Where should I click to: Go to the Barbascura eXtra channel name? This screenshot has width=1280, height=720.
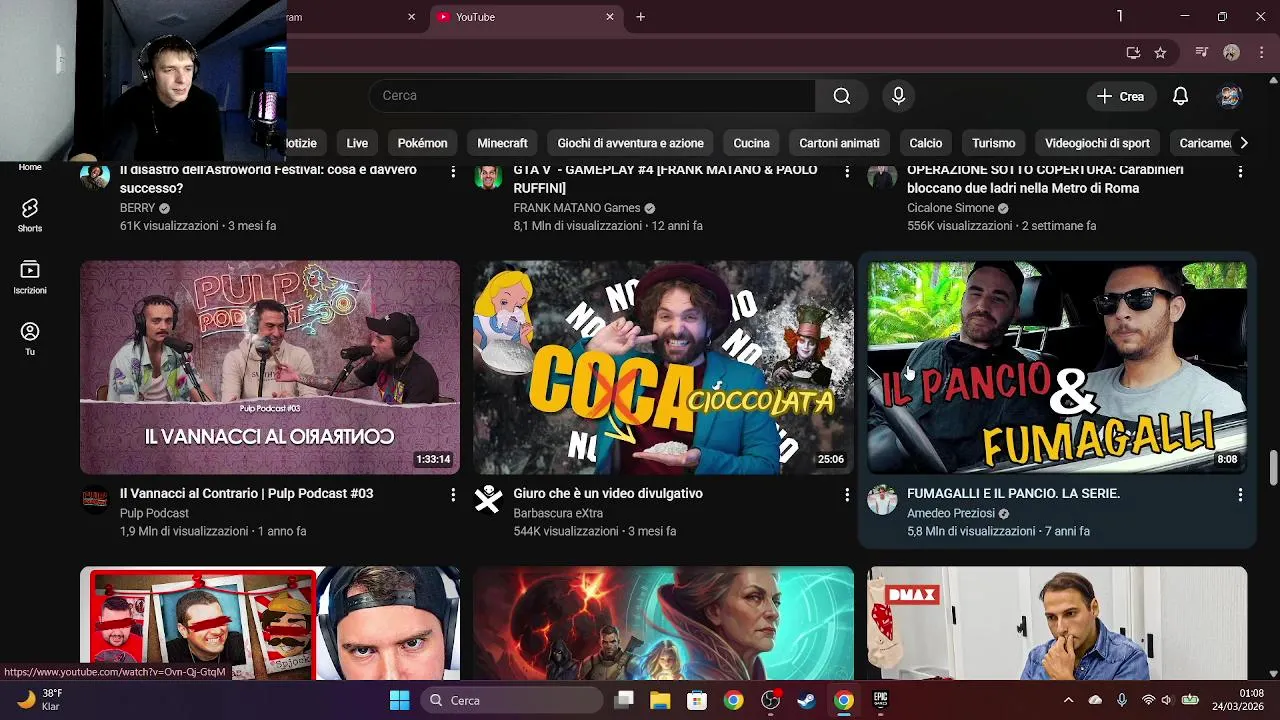(558, 513)
